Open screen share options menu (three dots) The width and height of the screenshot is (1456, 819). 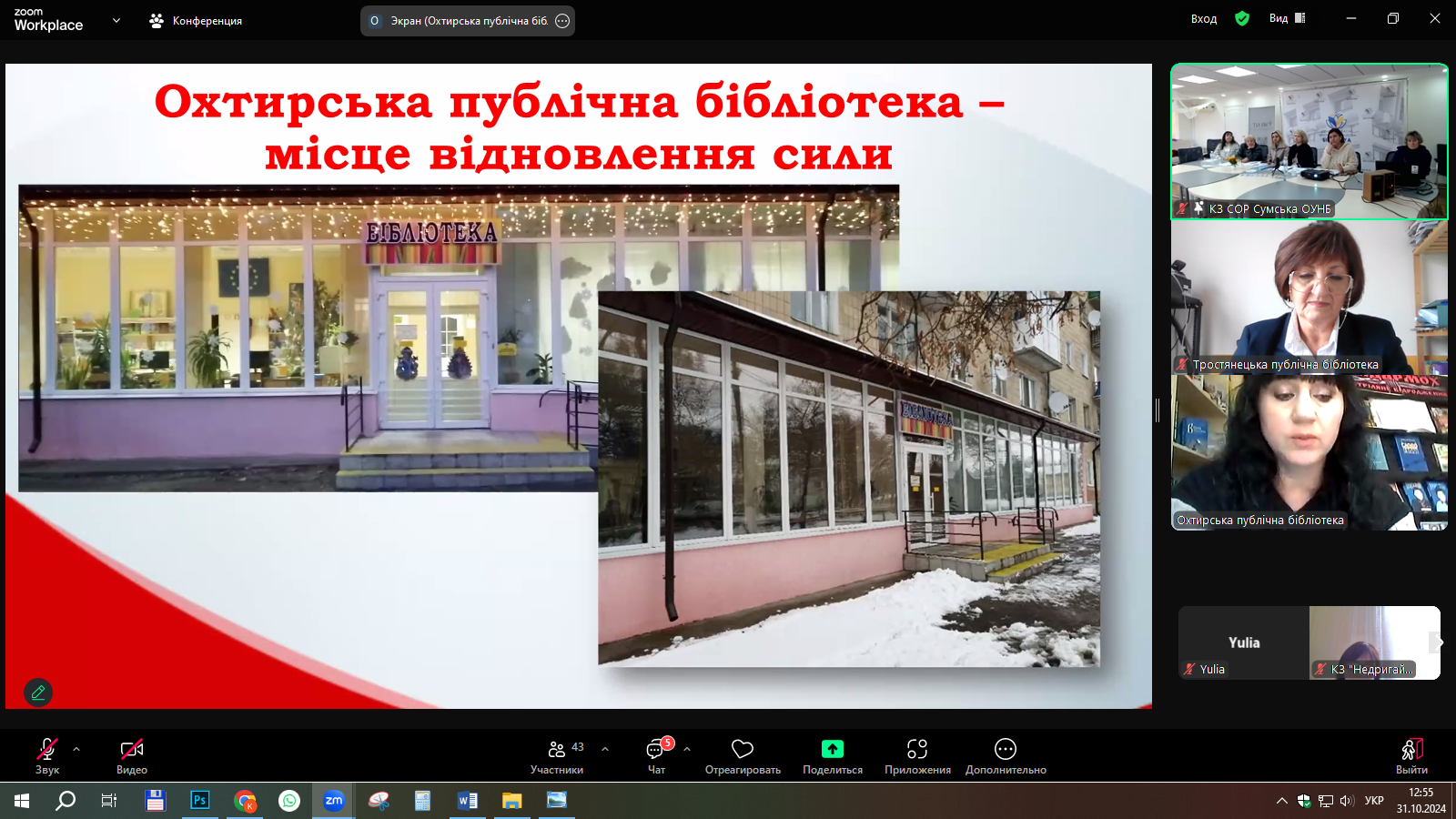(562, 21)
